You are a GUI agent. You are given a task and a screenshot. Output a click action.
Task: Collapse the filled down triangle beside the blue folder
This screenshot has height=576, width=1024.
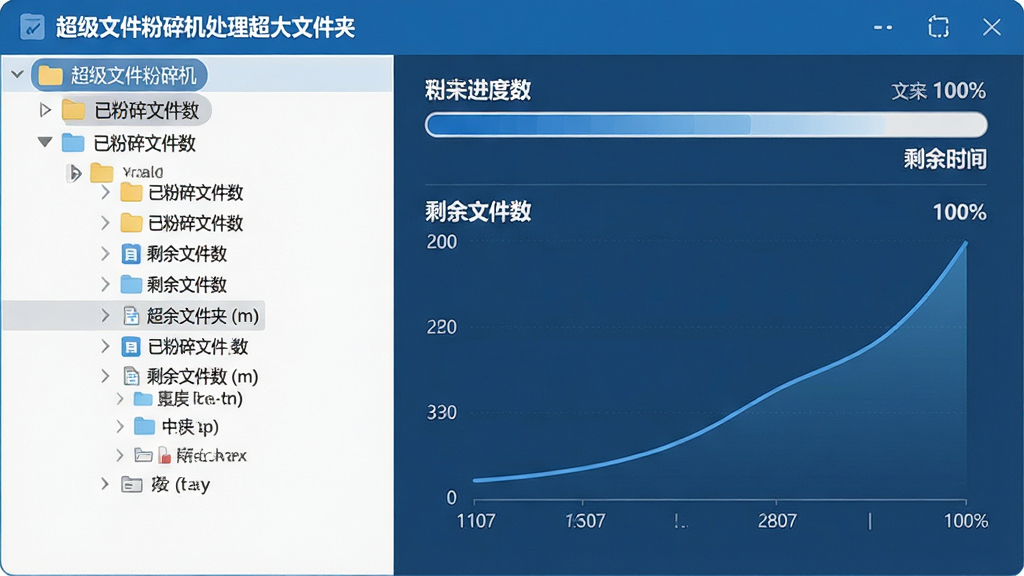coord(44,142)
